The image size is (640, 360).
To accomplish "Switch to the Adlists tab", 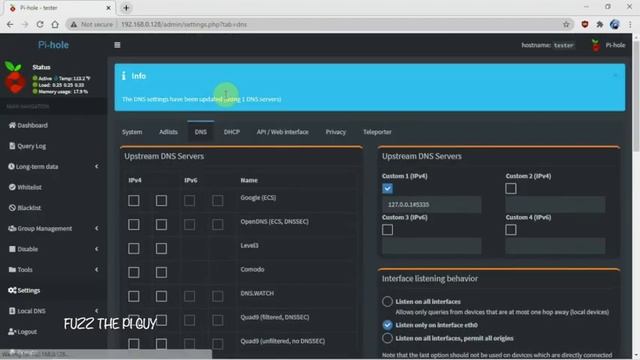I will [x=168, y=132].
